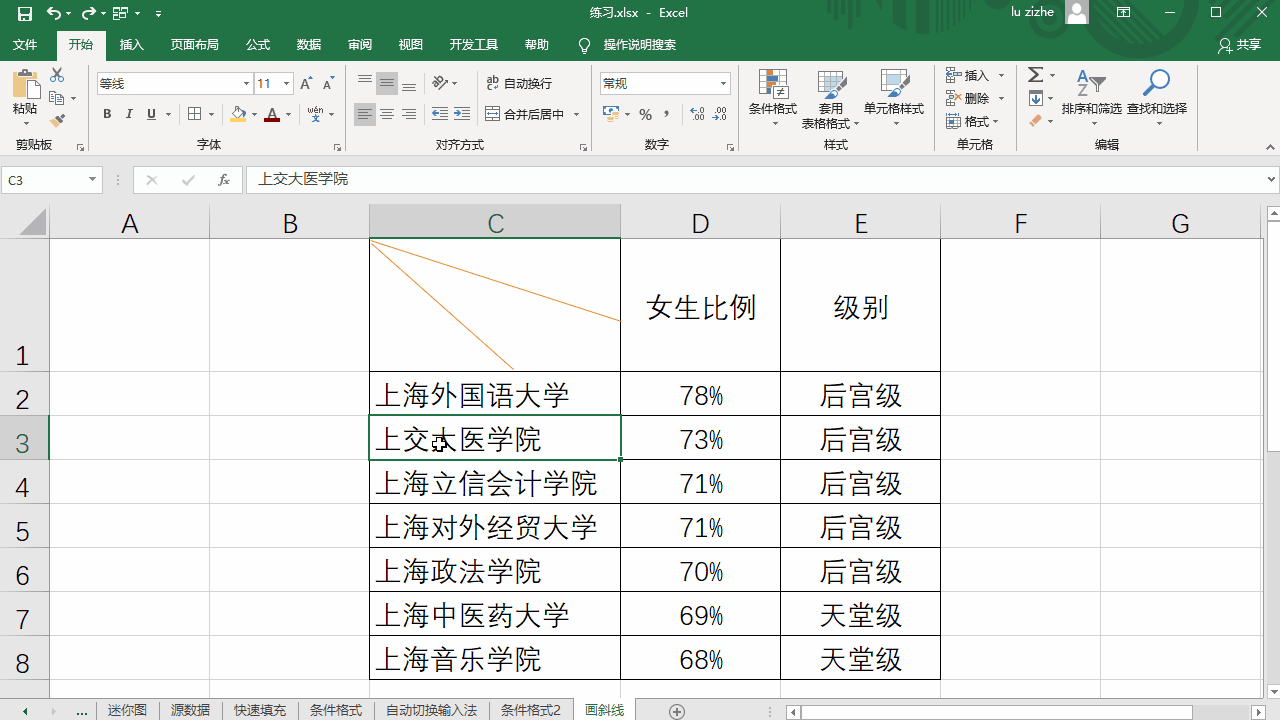Screen dimensions: 1280x720
Task: Click the AutoSum sigma icon
Action: [x=1036, y=75]
